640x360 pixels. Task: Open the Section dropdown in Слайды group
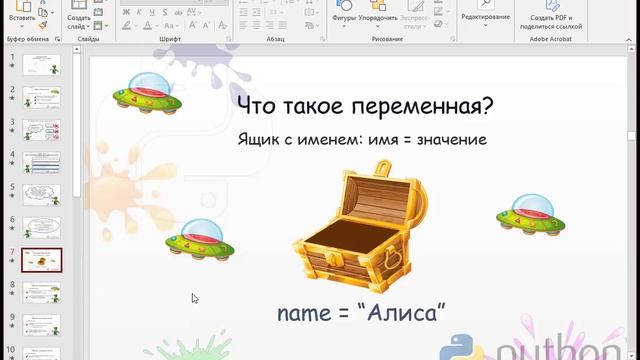[x=101, y=26]
